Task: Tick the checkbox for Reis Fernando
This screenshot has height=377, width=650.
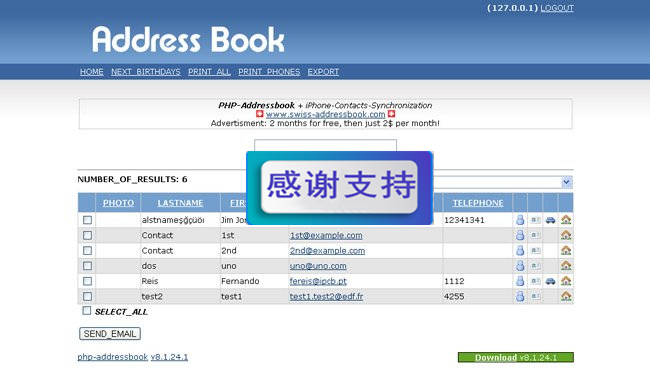Action: pyautogui.click(x=87, y=281)
